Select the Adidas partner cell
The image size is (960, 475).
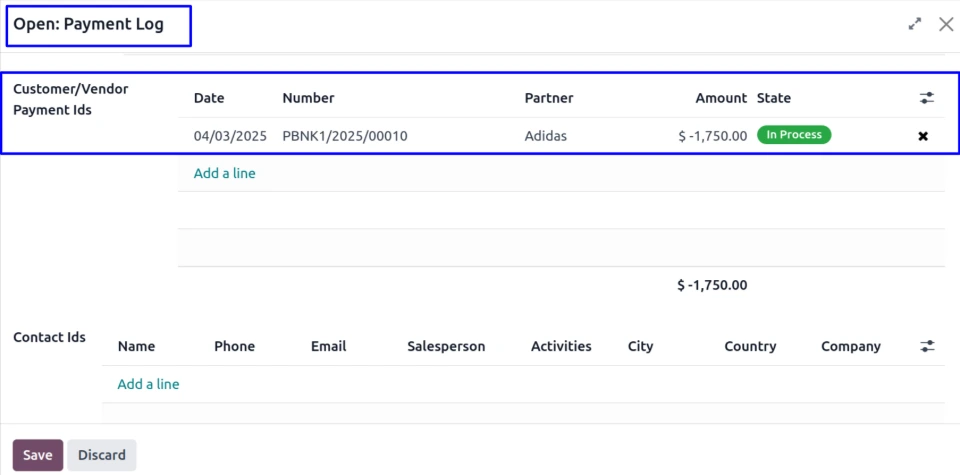(x=546, y=136)
